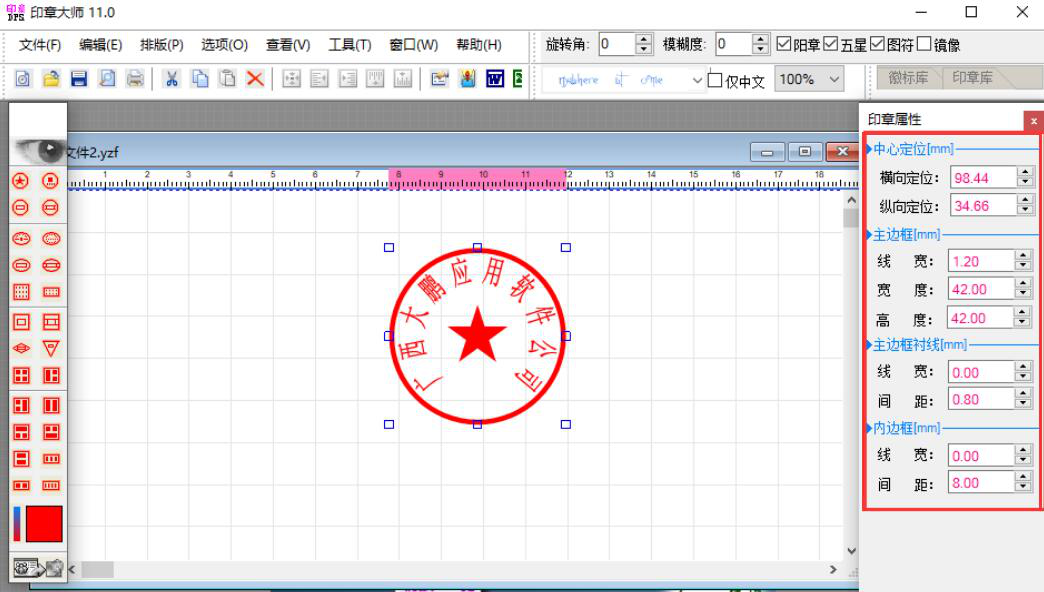Select the diamond seal template
This screenshot has height=592, width=1044.
tap(21, 348)
